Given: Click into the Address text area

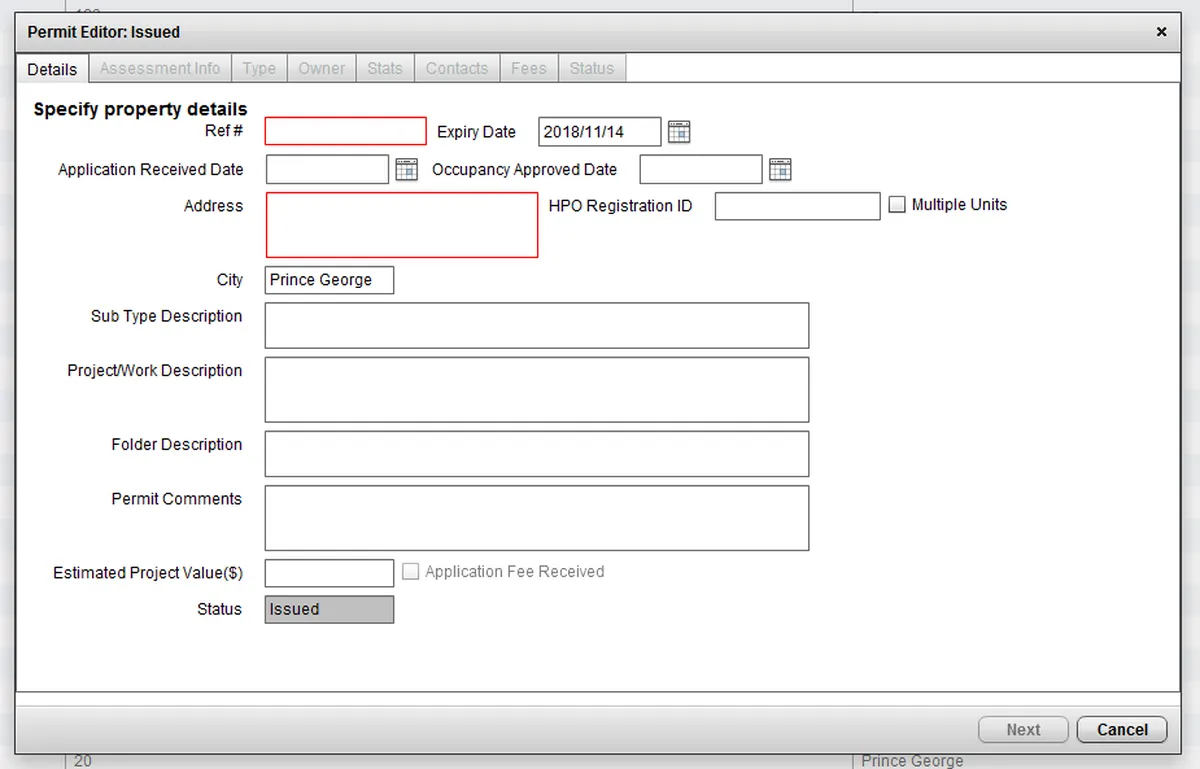Looking at the screenshot, I should tap(402, 225).
